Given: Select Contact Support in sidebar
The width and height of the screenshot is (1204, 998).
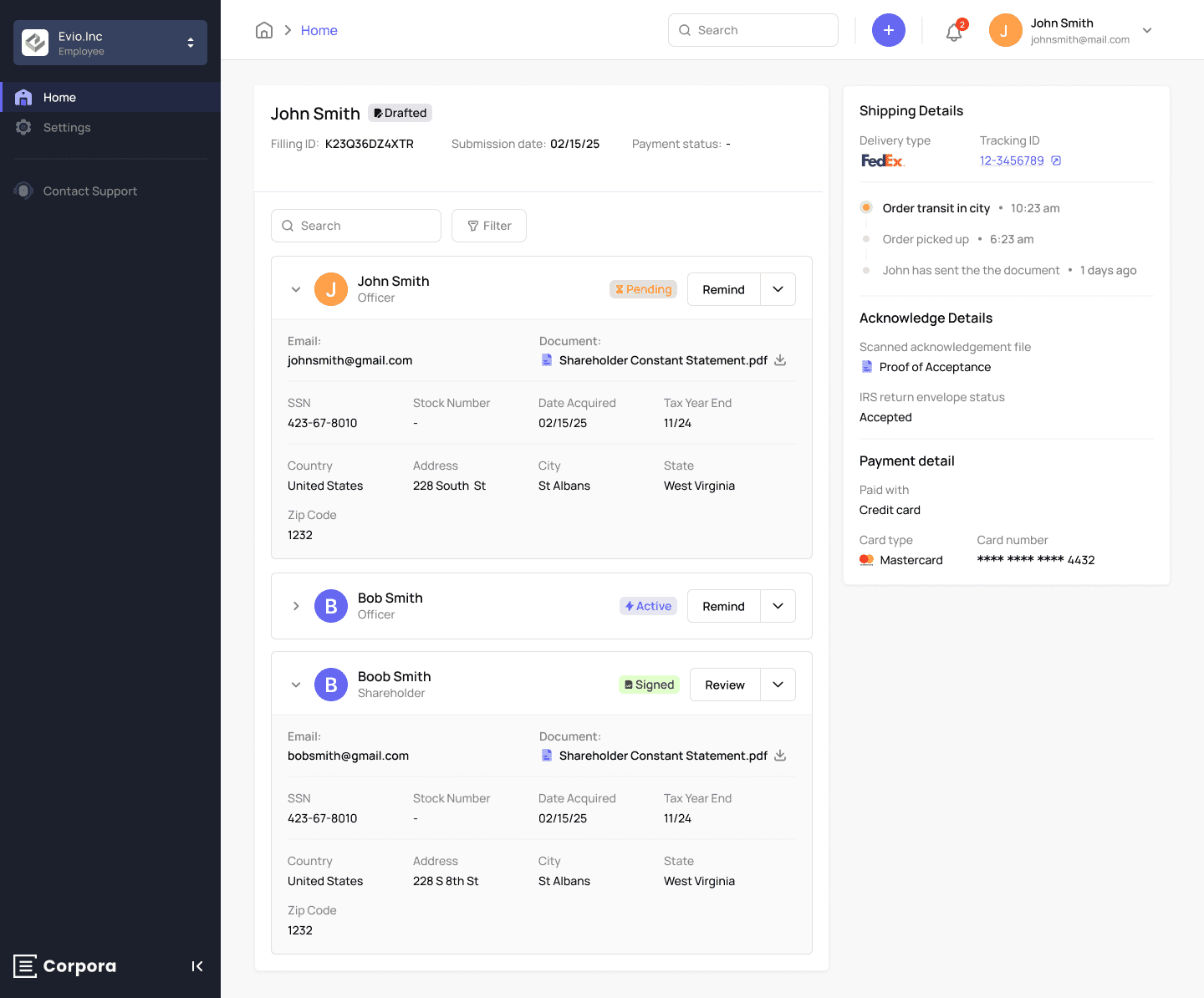Looking at the screenshot, I should (x=89, y=191).
